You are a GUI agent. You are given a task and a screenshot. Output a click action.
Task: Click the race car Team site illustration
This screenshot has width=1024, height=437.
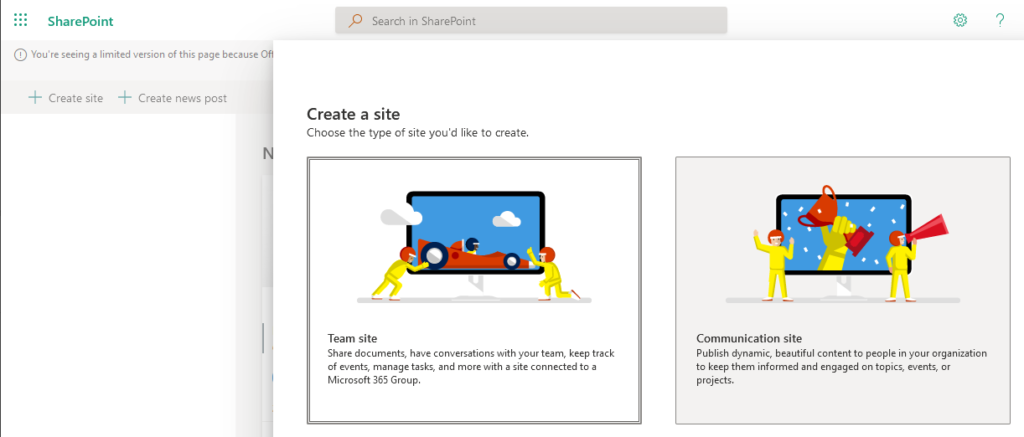474,245
